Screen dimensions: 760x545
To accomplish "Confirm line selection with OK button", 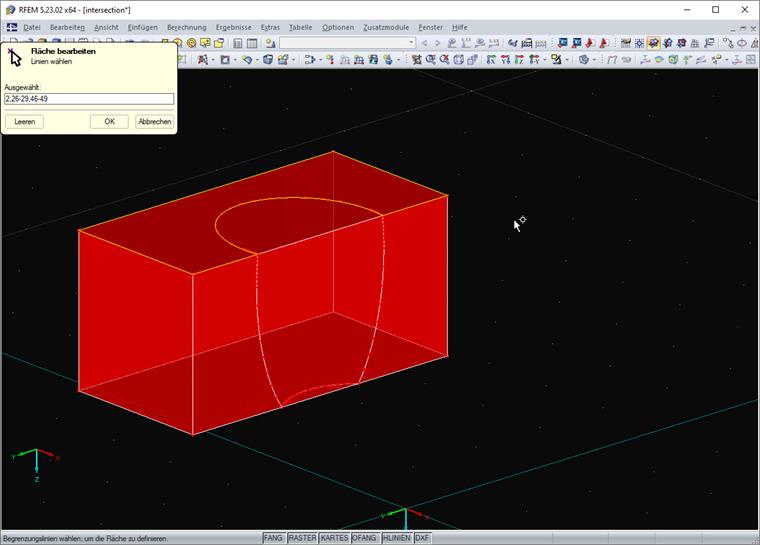I will 109,121.
